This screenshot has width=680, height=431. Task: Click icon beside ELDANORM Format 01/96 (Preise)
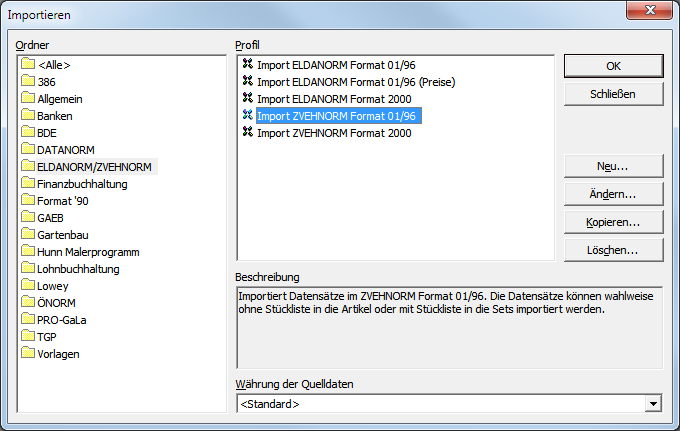click(248, 82)
